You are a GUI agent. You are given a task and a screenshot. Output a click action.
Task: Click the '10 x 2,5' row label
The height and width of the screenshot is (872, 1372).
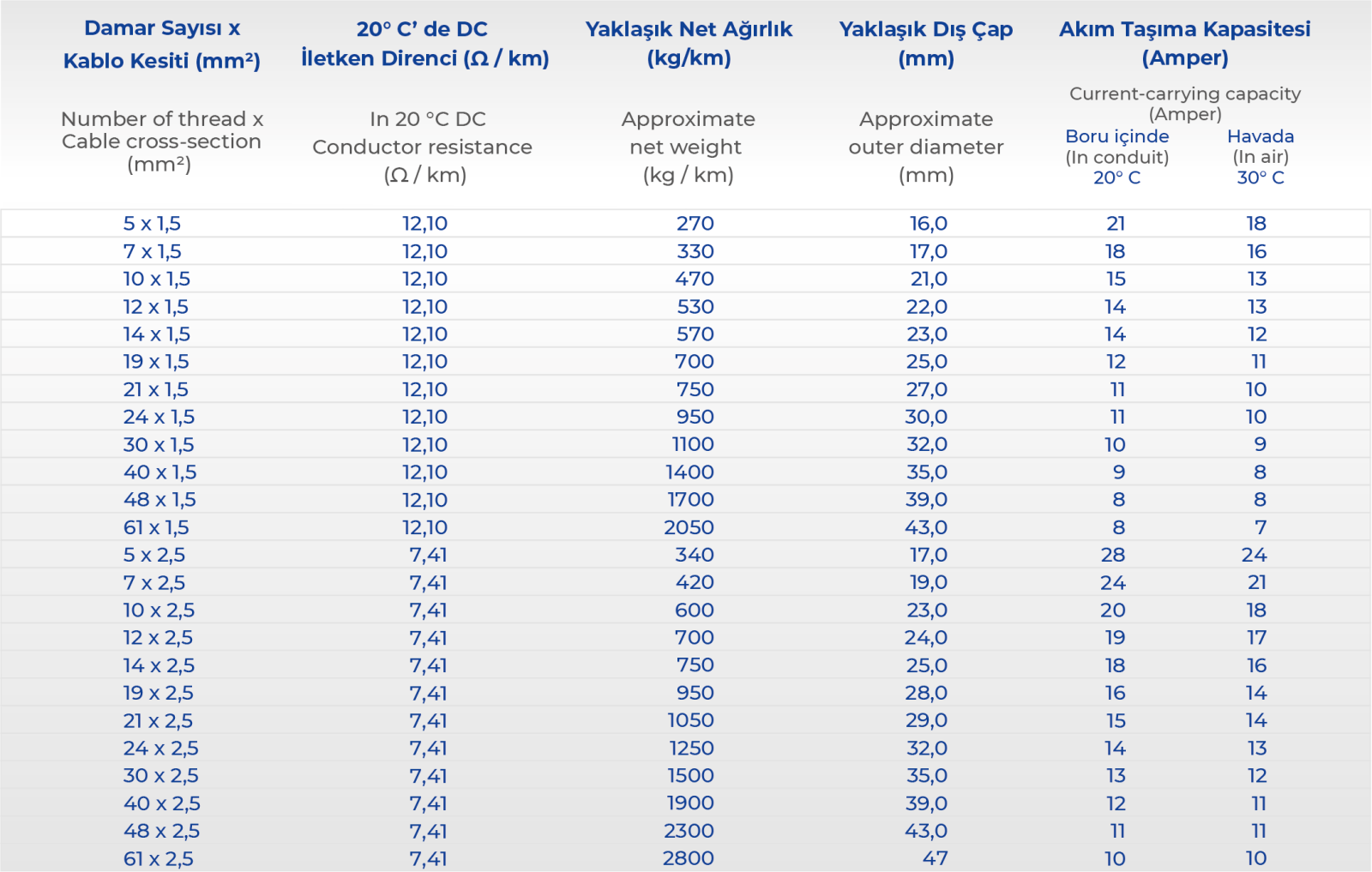159,610
